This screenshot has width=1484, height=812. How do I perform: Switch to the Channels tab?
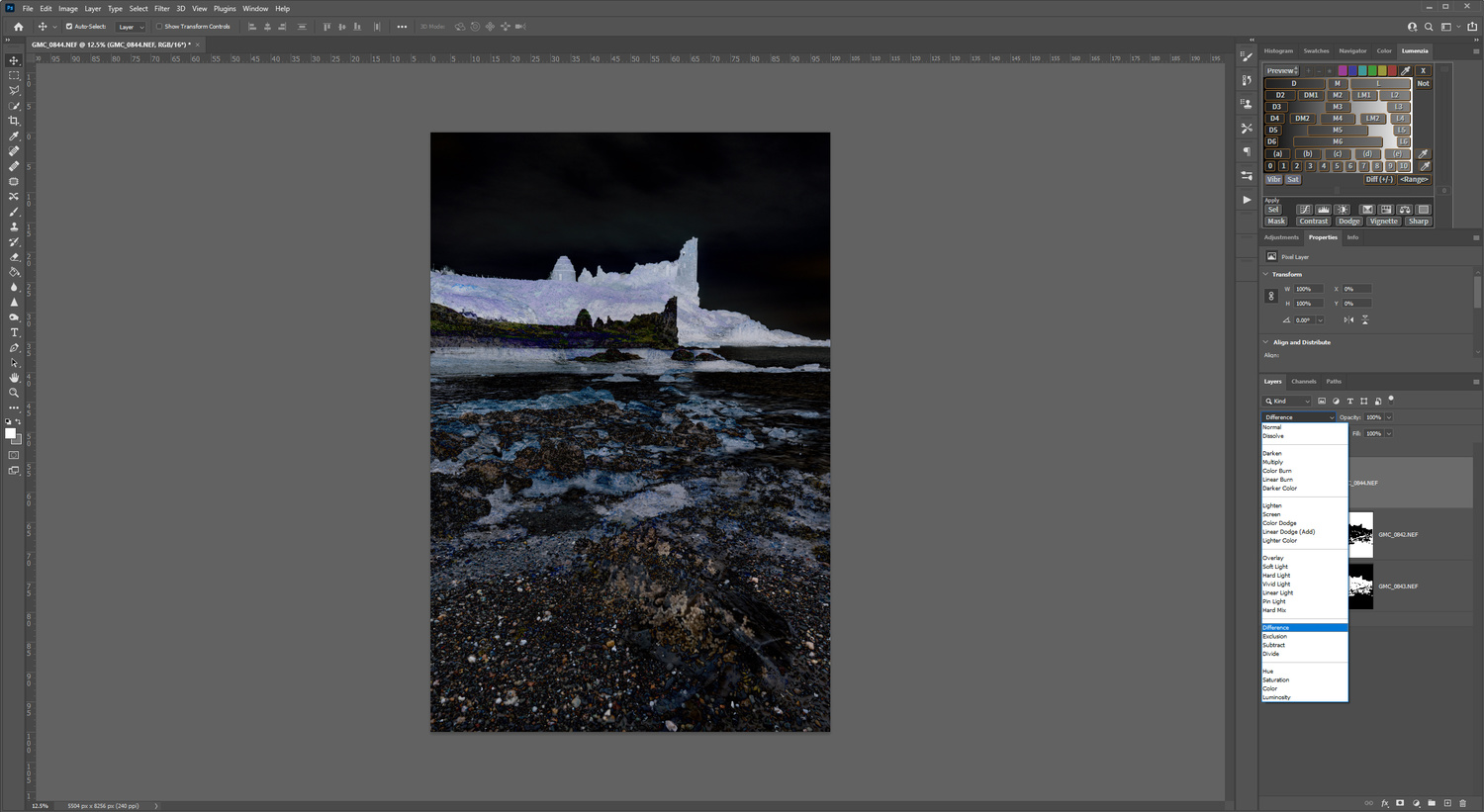[1303, 381]
